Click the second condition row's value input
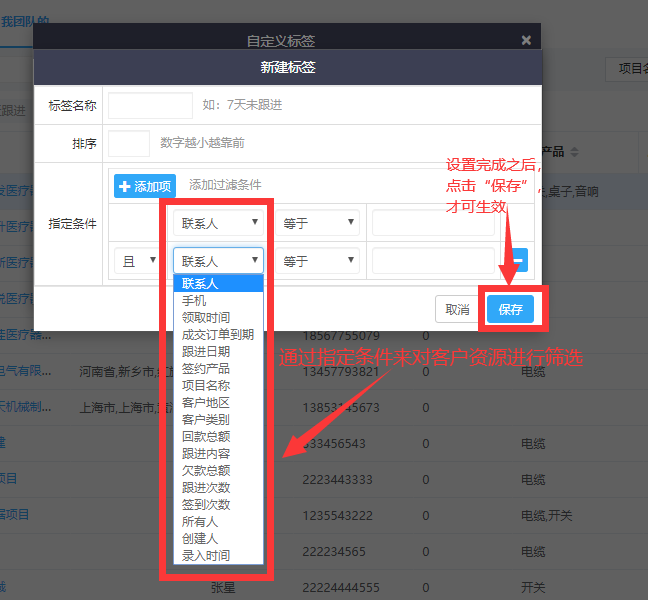Image resolution: width=648 pixels, height=600 pixels. point(433,261)
